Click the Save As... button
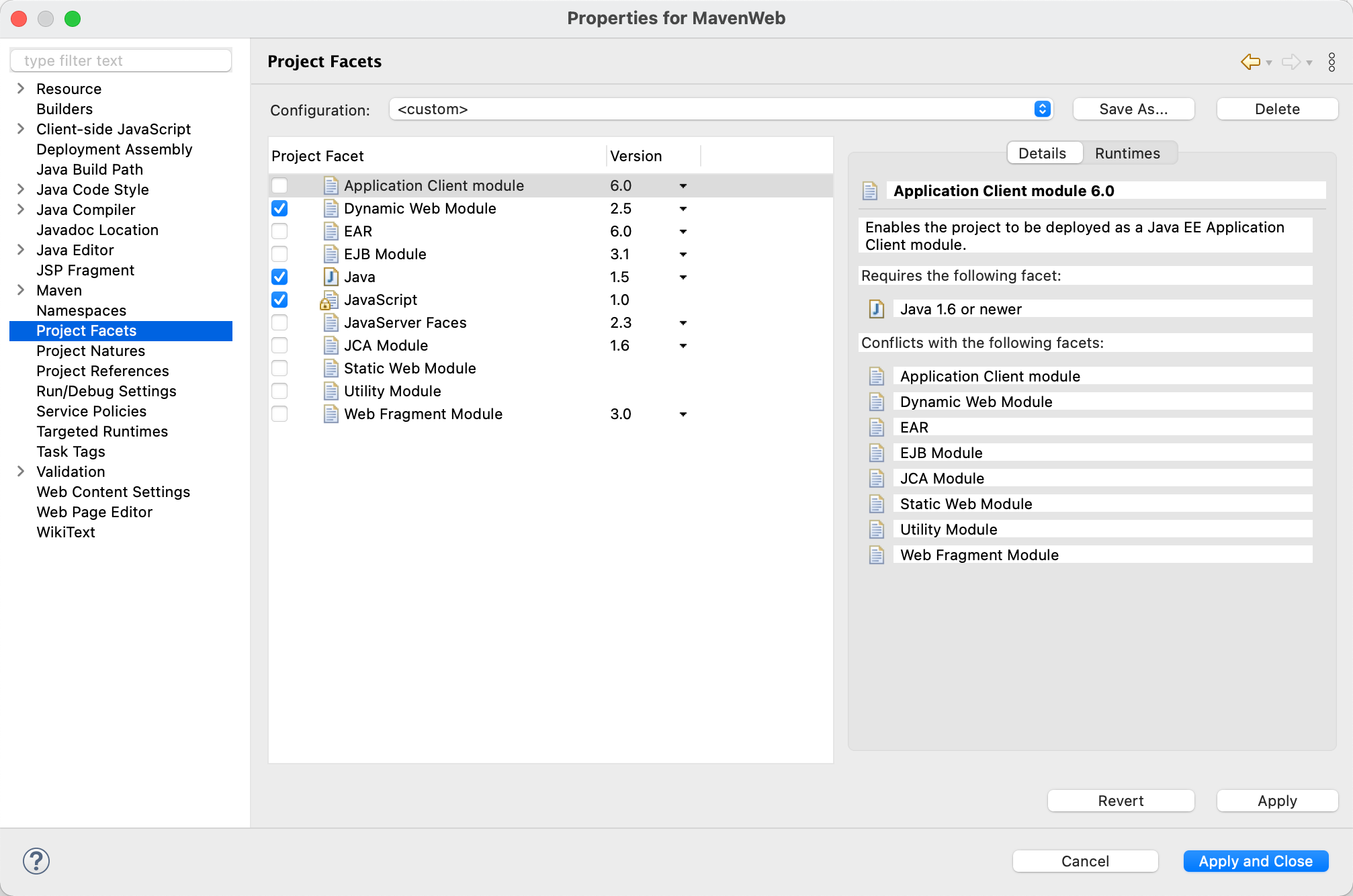Screen dimensions: 1353x896 click(1133, 109)
